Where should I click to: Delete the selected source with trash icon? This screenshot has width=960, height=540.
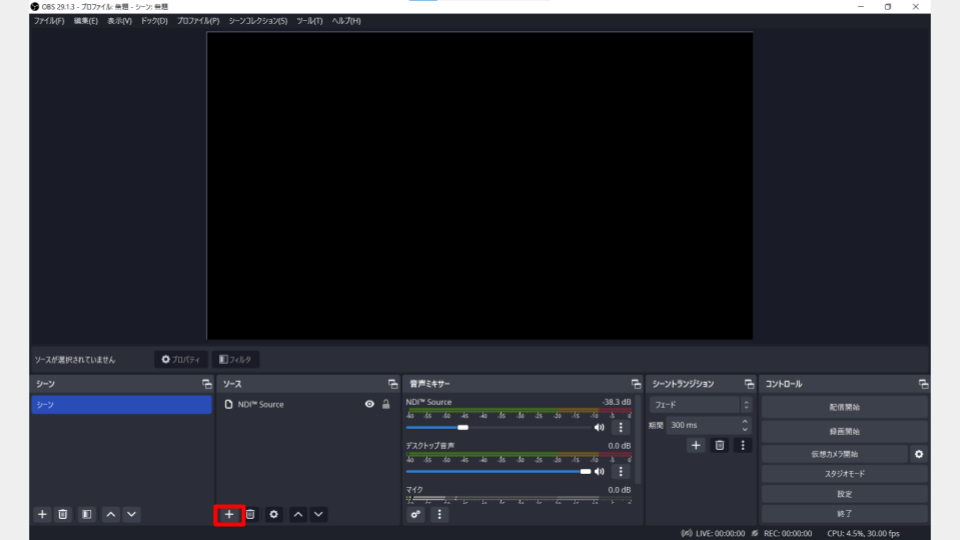251,514
